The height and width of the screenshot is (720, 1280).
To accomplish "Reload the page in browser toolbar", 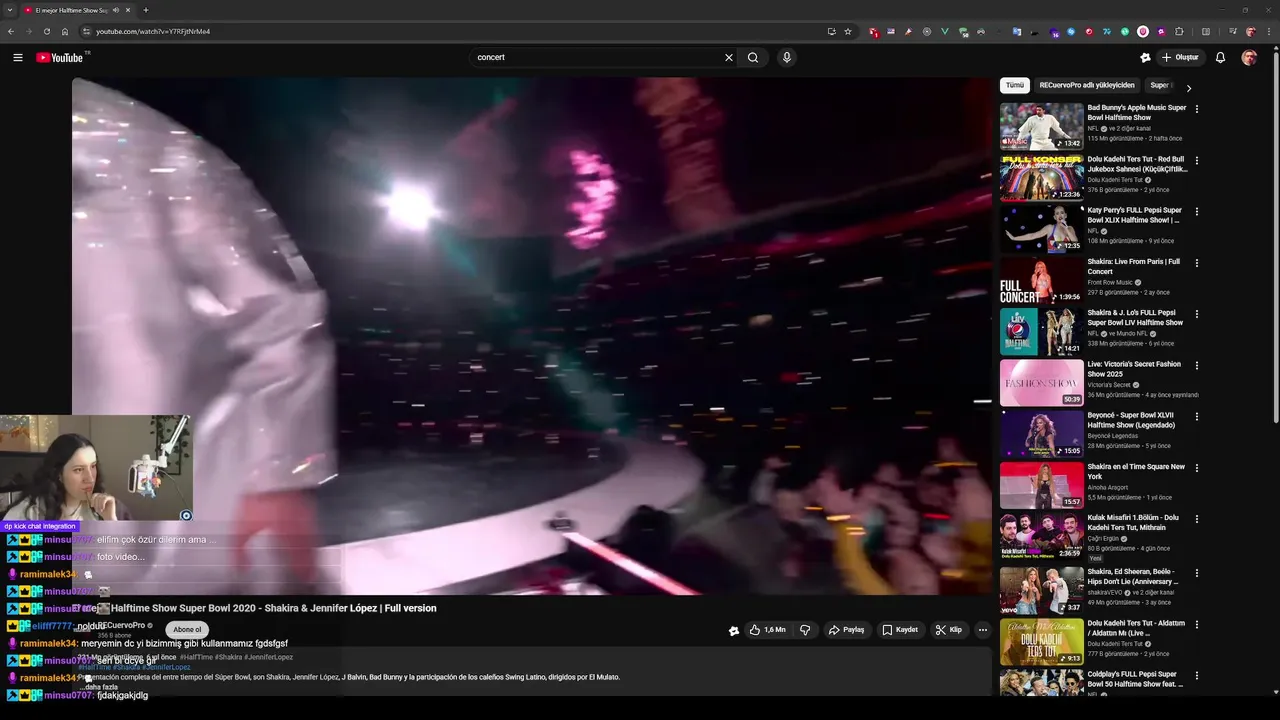I will (x=46, y=31).
